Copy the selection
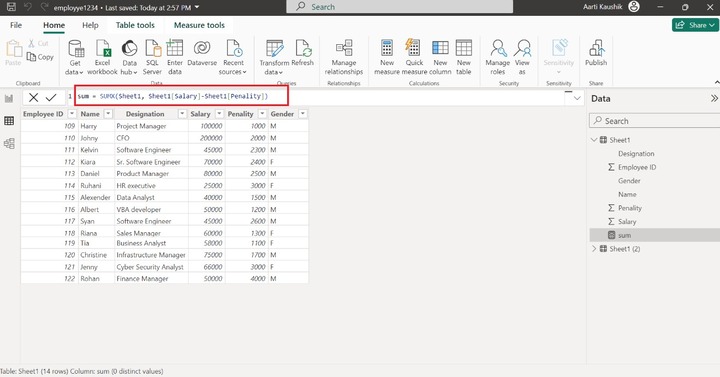This screenshot has width=720, height=377. (40, 57)
